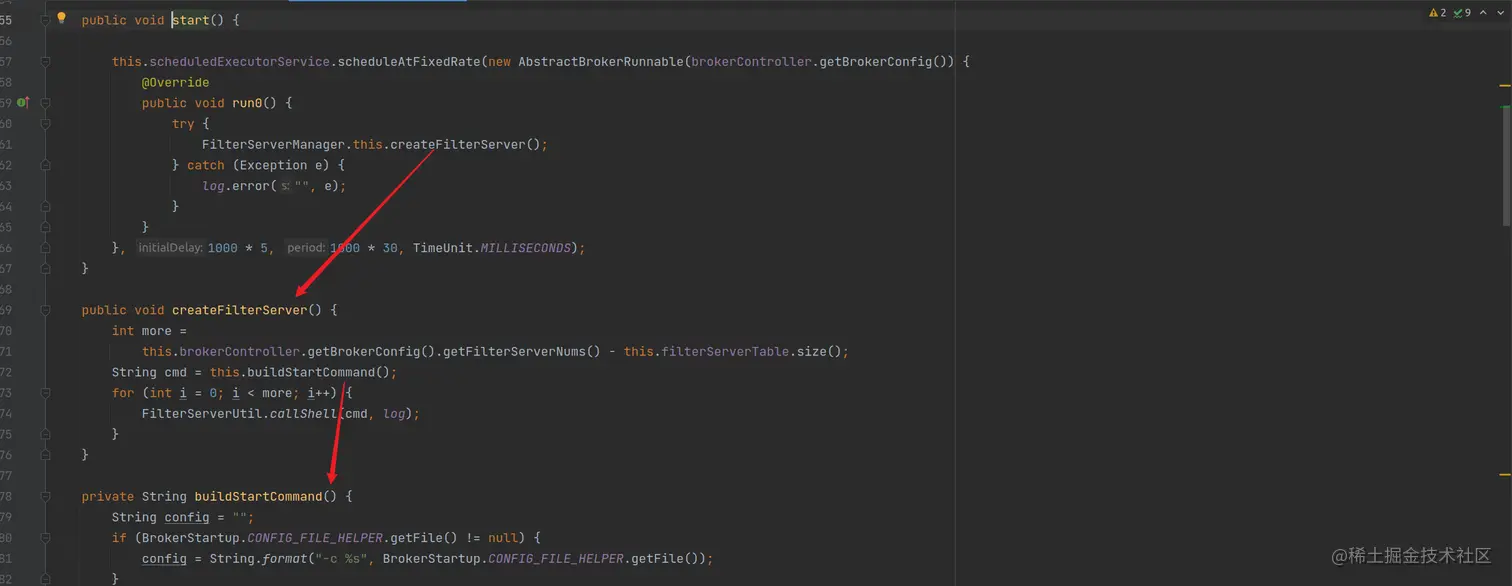1512x586 pixels.
Task: Click 'int more =' declaration
Action: point(149,331)
